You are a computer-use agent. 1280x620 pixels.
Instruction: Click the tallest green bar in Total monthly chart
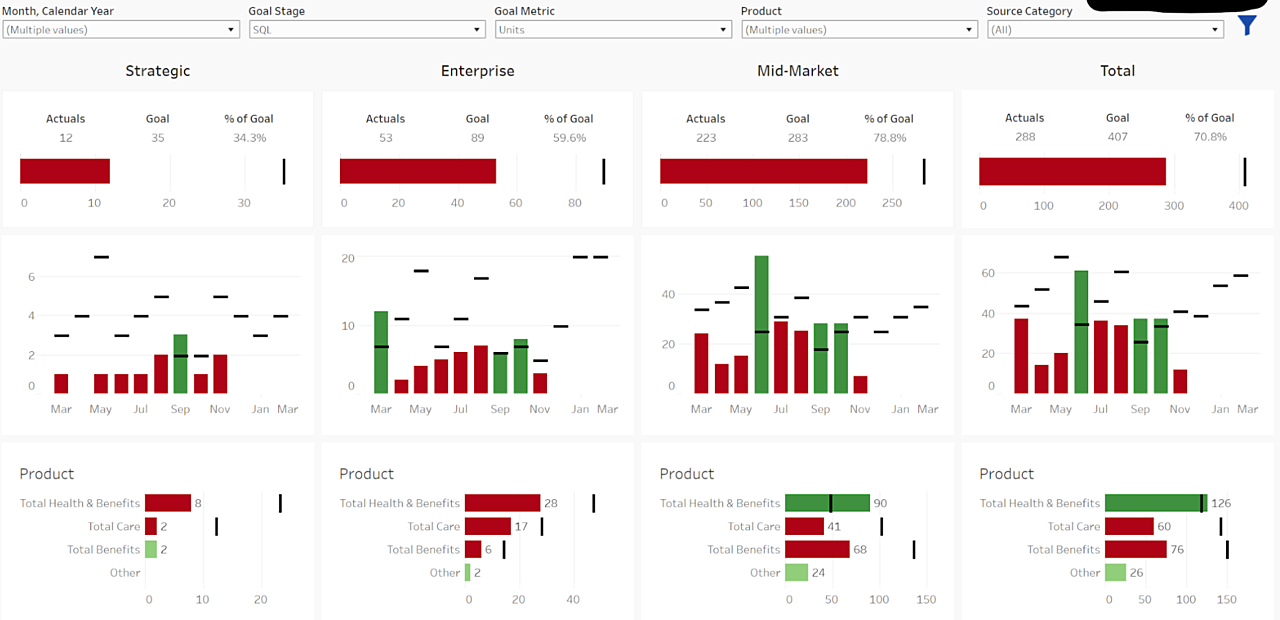tap(1081, 332)
